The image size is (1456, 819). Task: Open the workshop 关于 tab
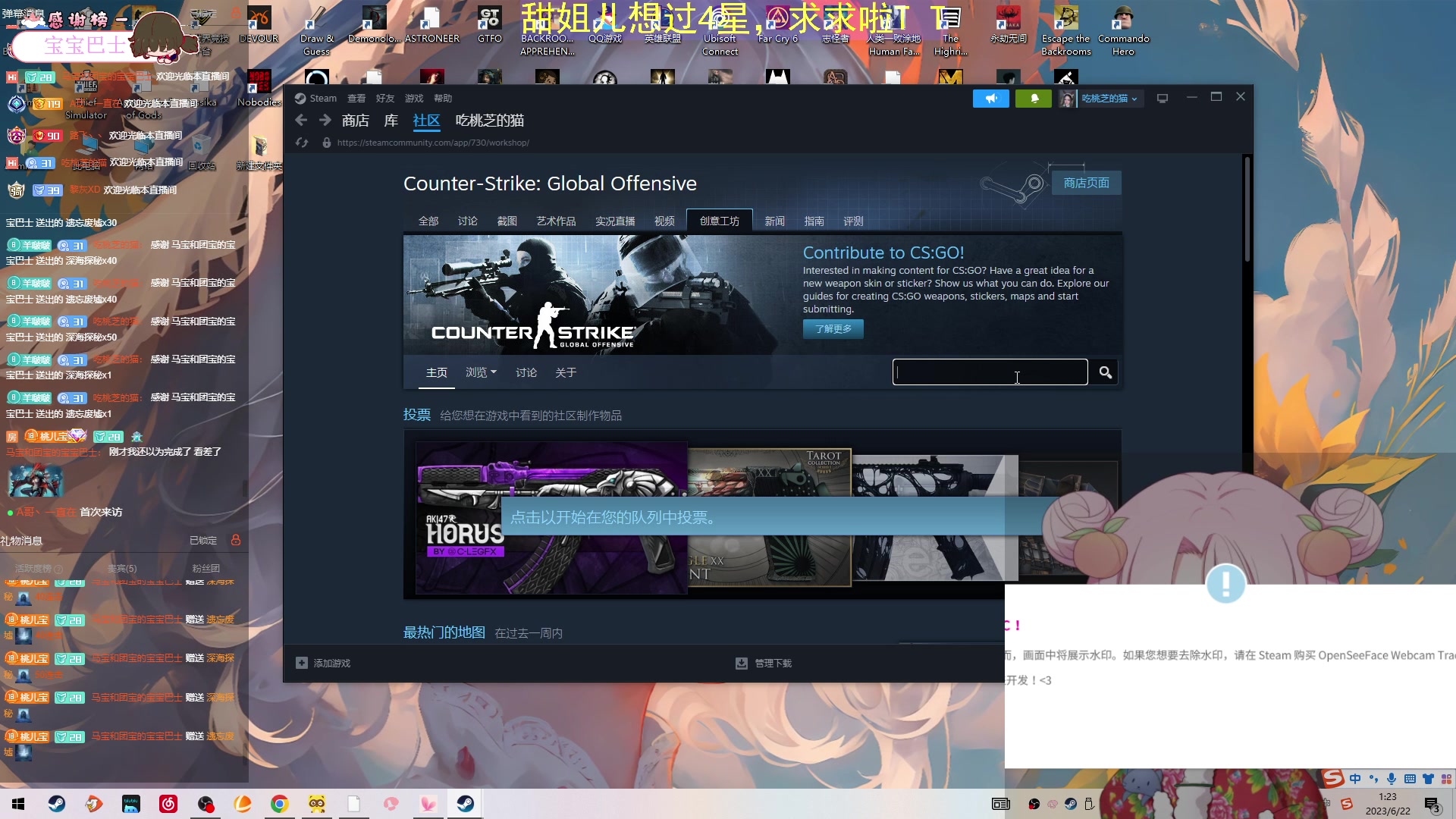[x=566, y=372]
